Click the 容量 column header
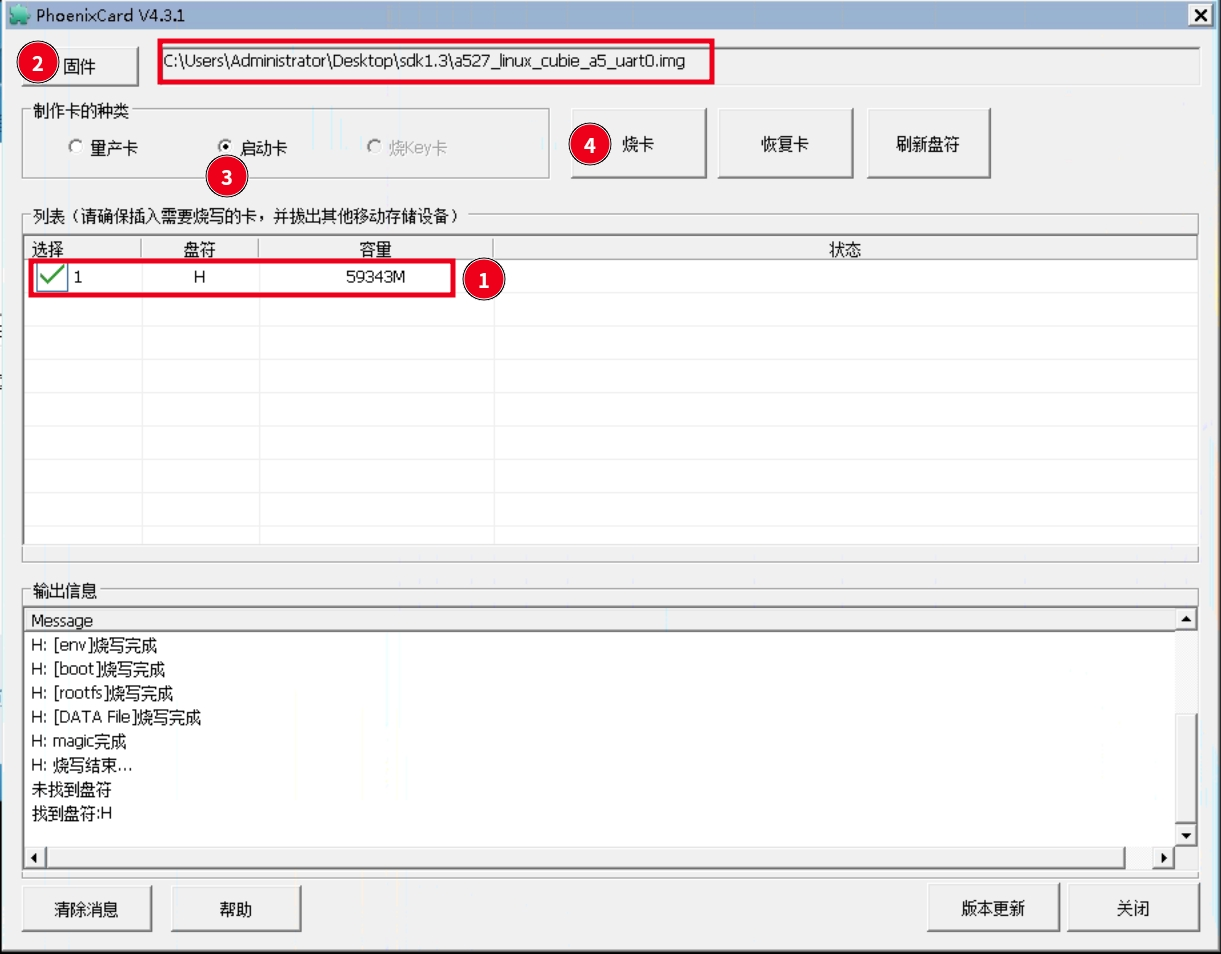The image size is (1221, 954). pyautogui.click(x=376, y=249)
